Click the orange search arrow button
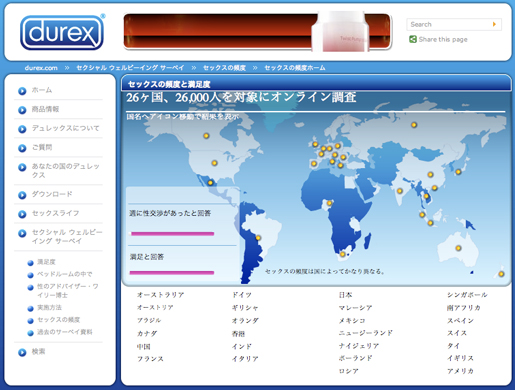 (494, 24)
